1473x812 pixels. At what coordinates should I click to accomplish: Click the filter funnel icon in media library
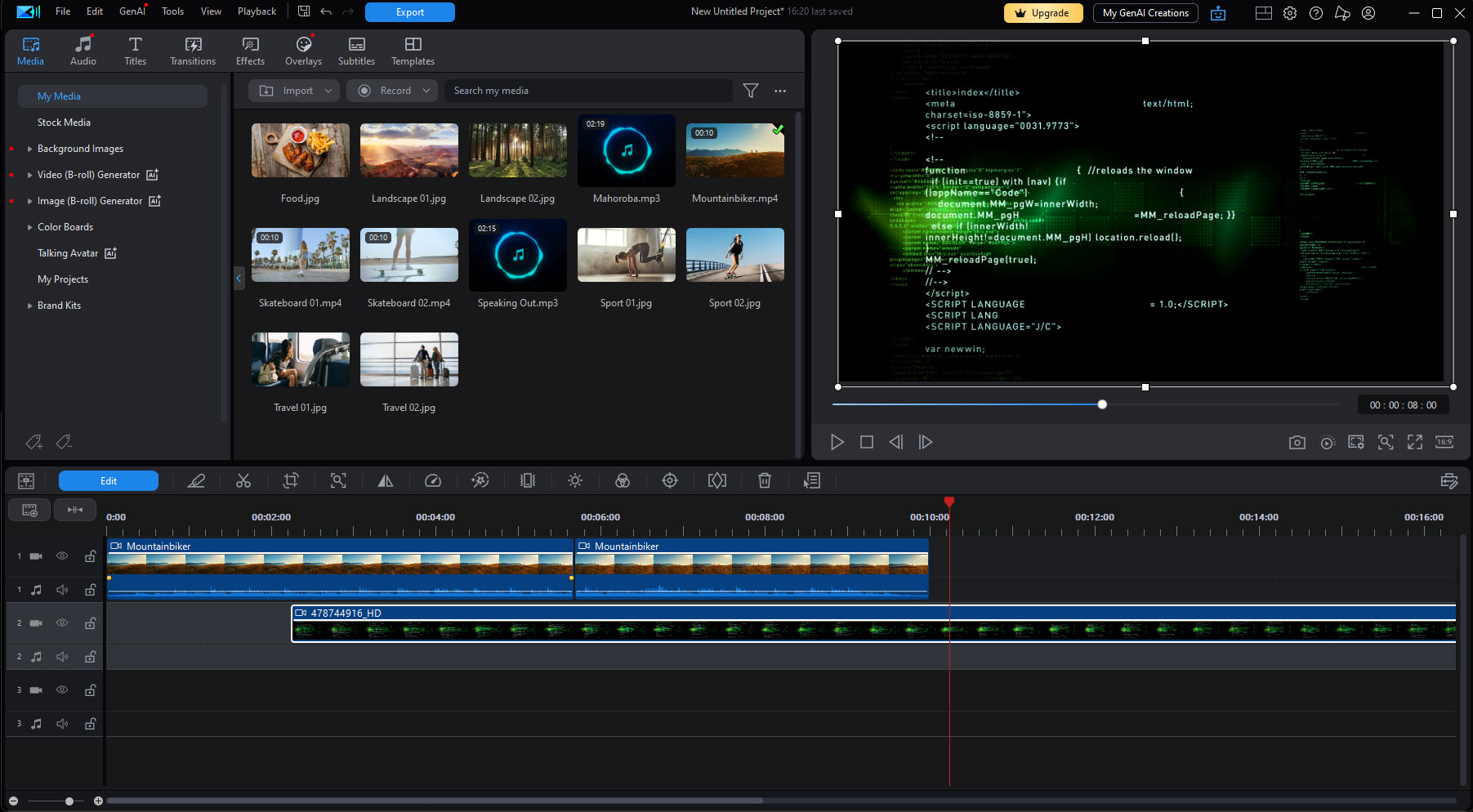[751, 91]
